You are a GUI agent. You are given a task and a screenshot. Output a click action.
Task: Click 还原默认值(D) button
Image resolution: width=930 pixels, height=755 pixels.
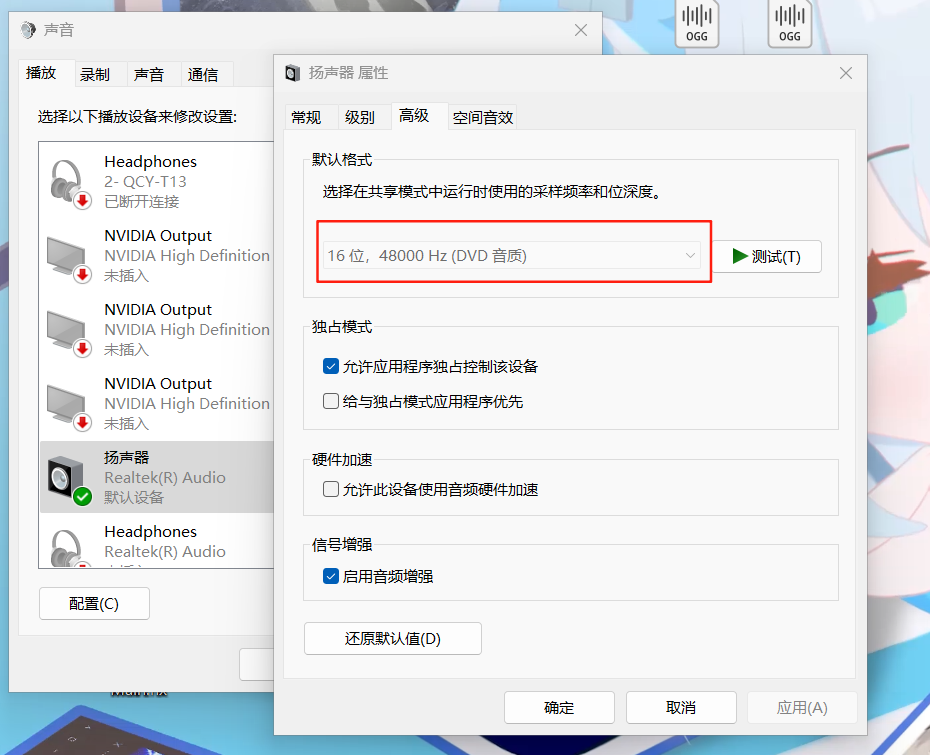[393, 639]
